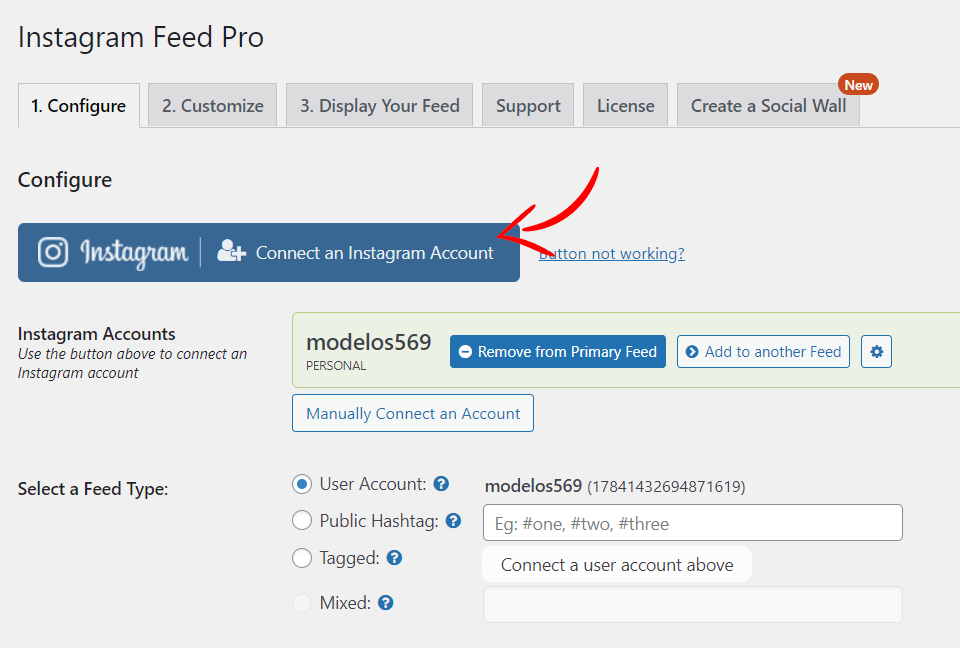This screenshot has width=960, height=648.
Task: Switch to the 2. Customize tab
Action: point(212,105)
